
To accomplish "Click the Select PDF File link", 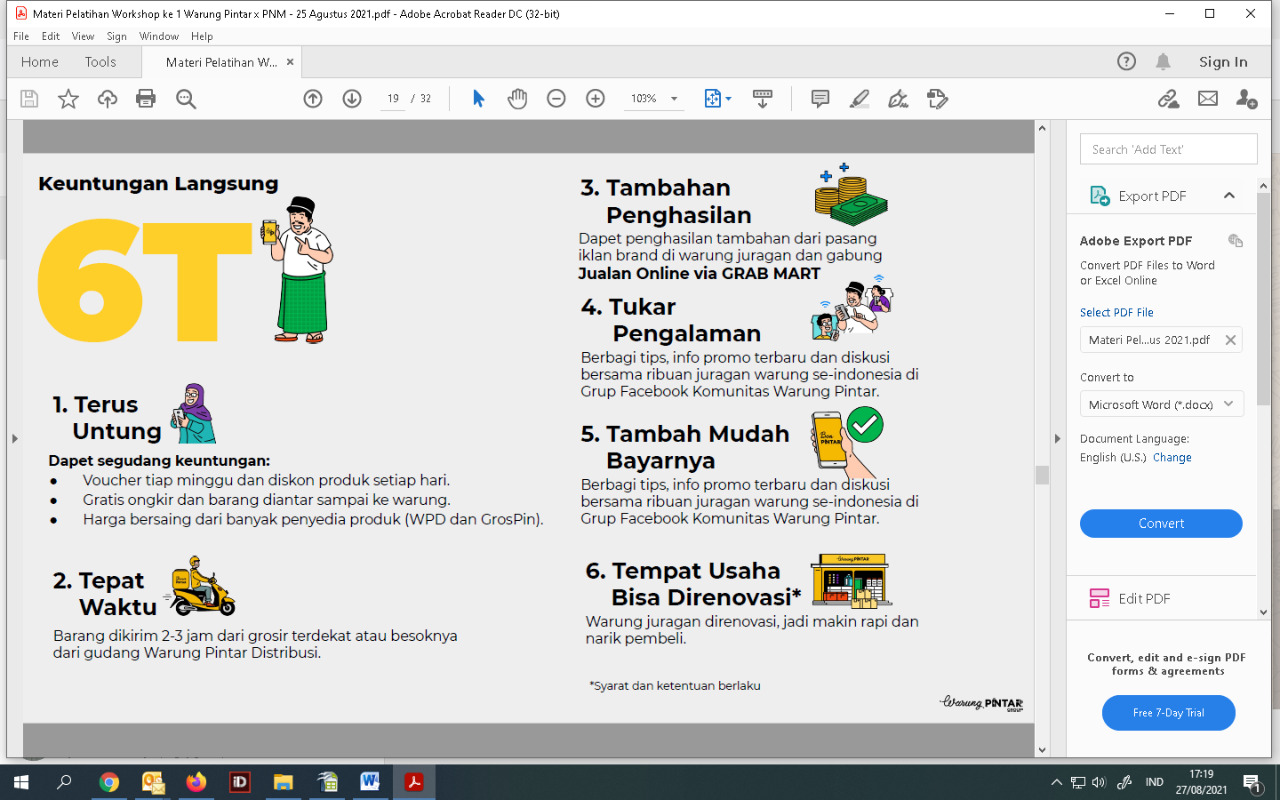I will point(1116,312).
